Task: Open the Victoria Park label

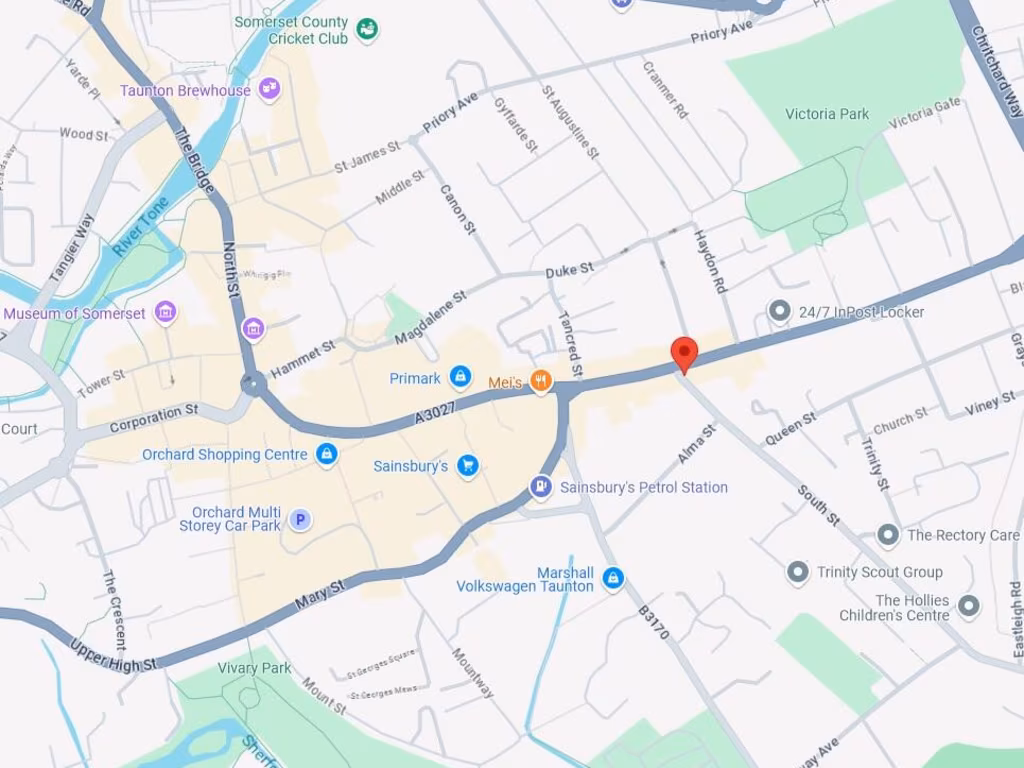Action: point(827,114)
